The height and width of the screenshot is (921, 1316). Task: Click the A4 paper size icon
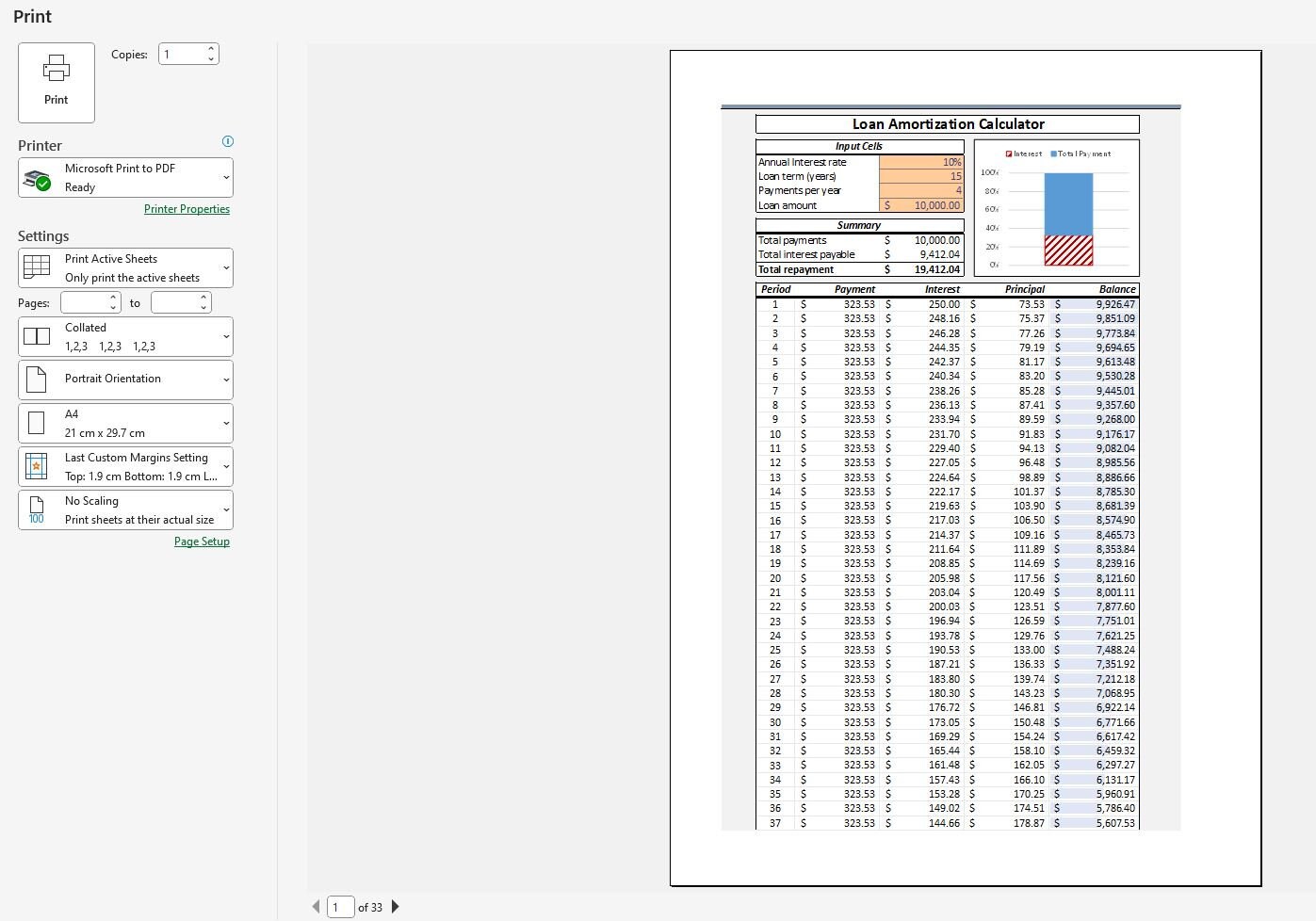pos(36,422)
